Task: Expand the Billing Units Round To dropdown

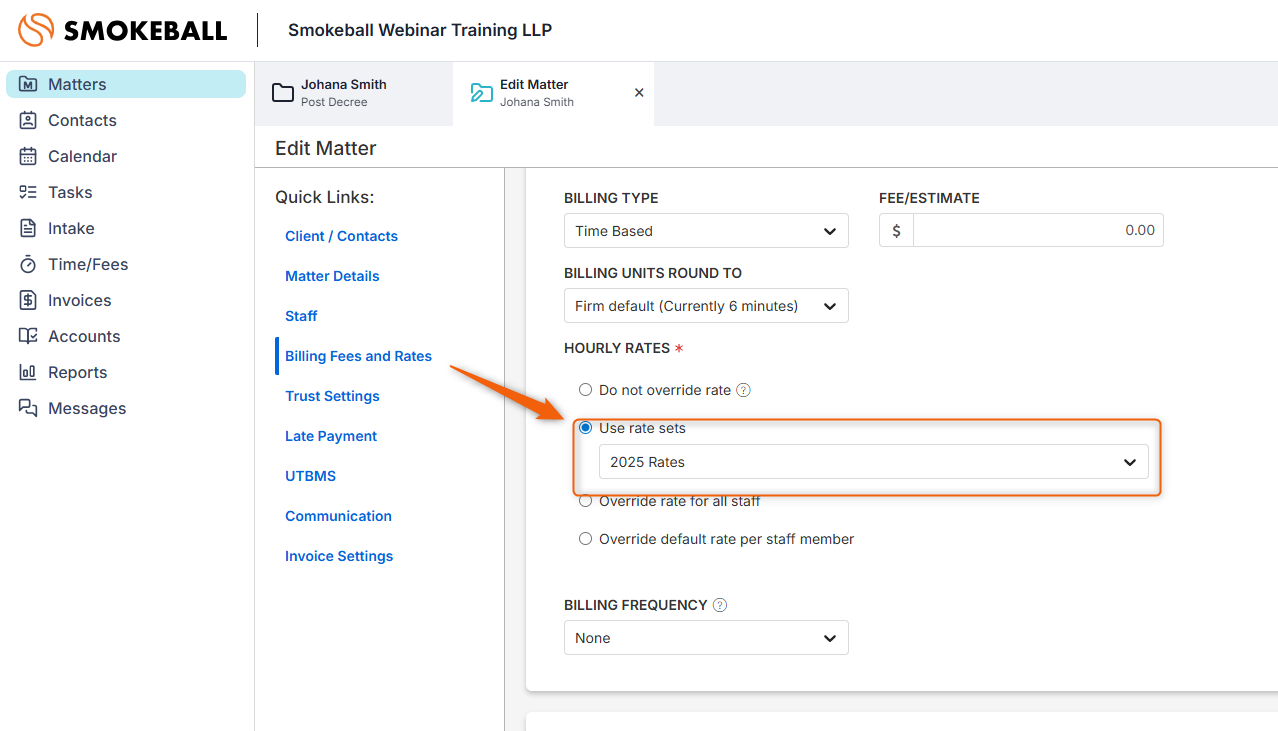Action: (x=706, y=306)
